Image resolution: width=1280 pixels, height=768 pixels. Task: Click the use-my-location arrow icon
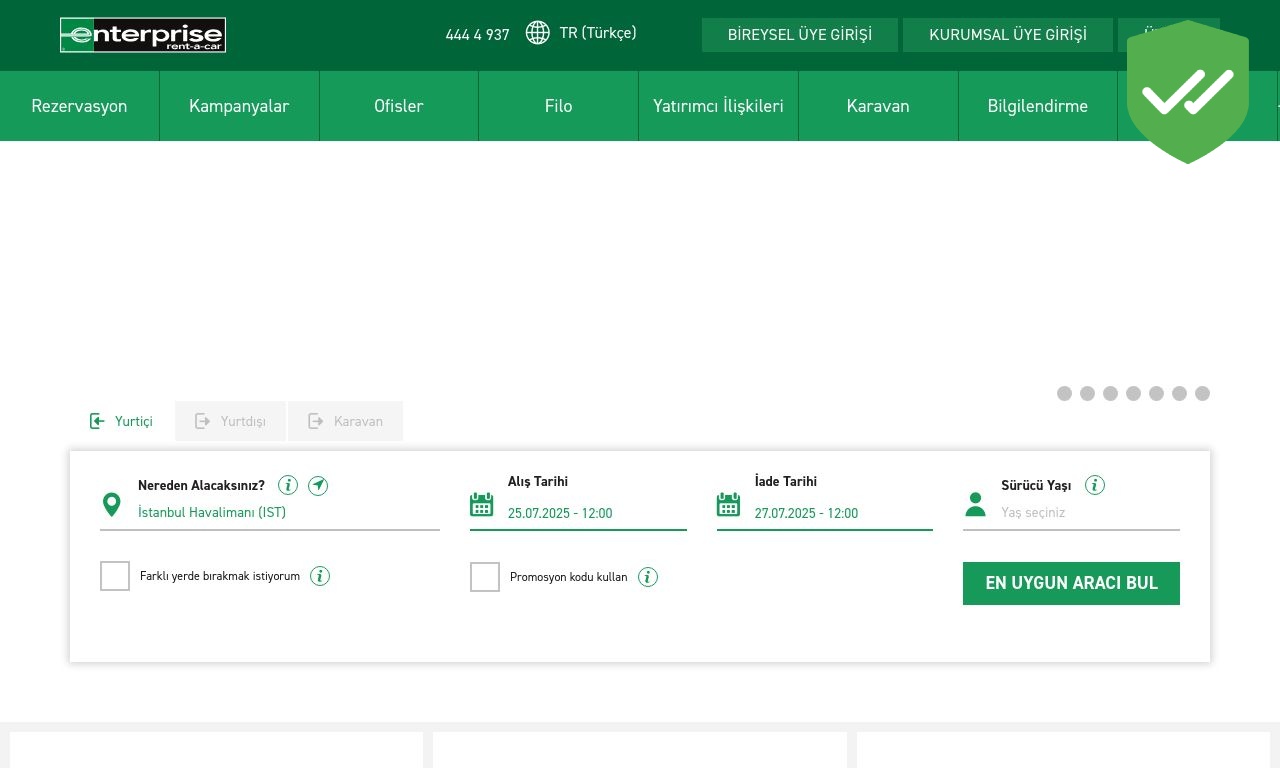pos(318,486)
